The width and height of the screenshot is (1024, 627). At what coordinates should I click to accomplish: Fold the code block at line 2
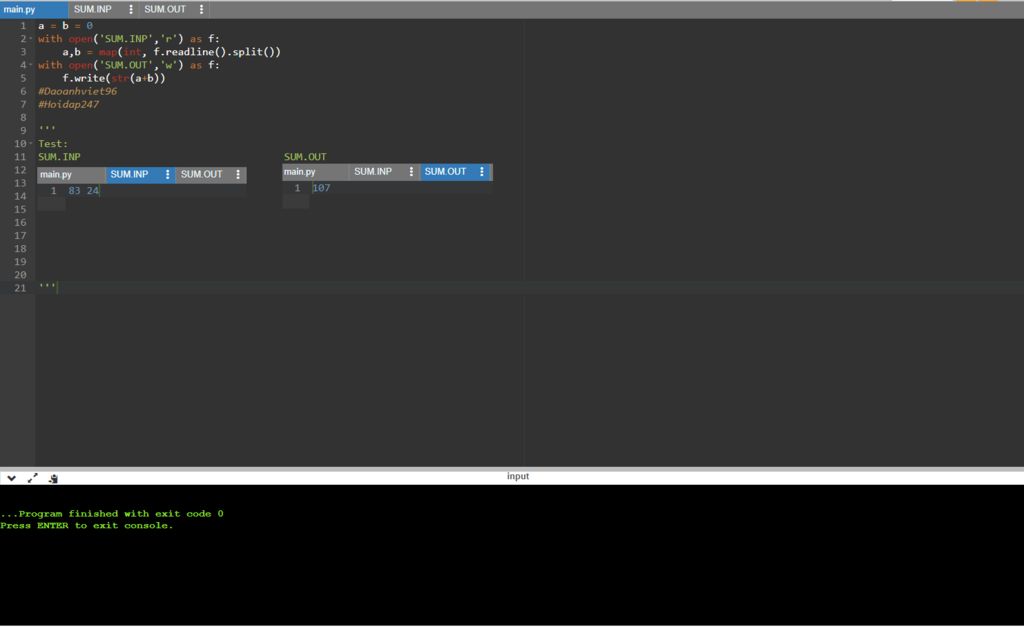(x=31, y=39)
